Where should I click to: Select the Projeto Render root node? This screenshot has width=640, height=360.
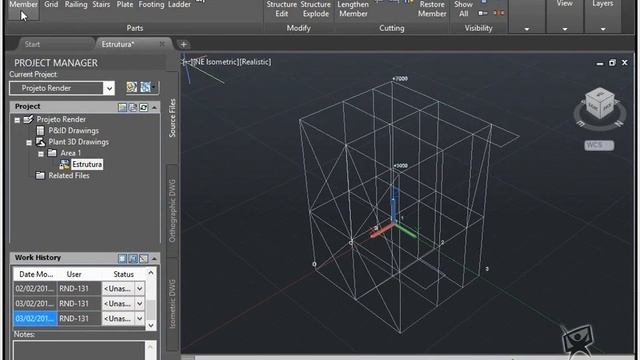61,119
